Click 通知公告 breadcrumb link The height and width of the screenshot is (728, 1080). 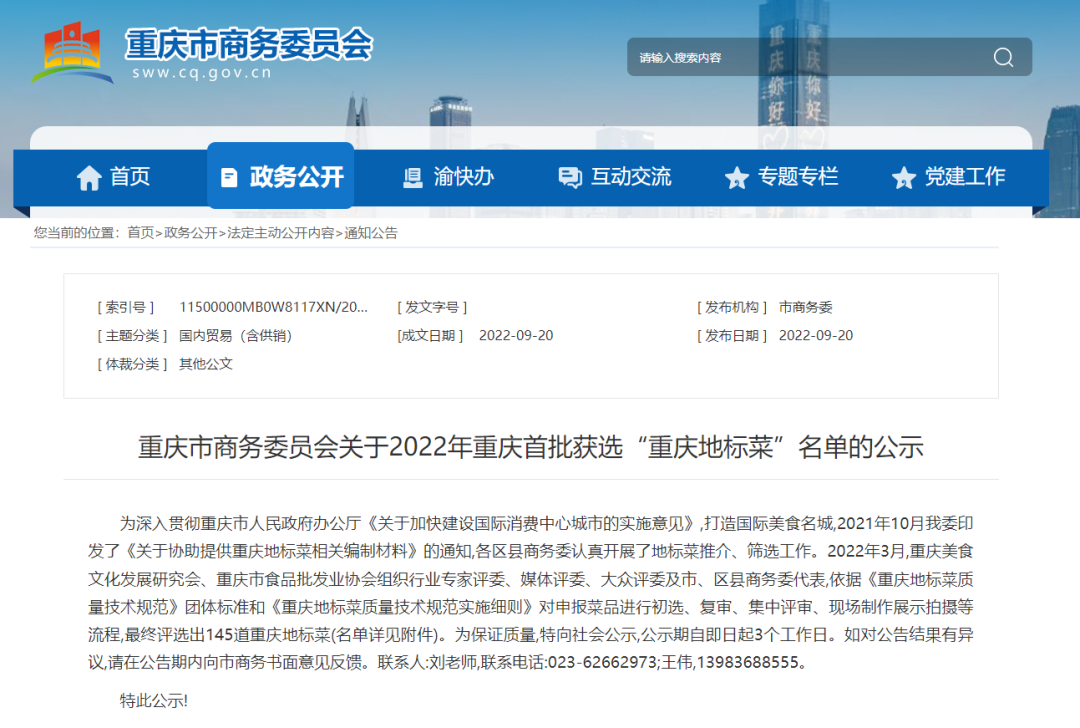[x=371, y=233]
